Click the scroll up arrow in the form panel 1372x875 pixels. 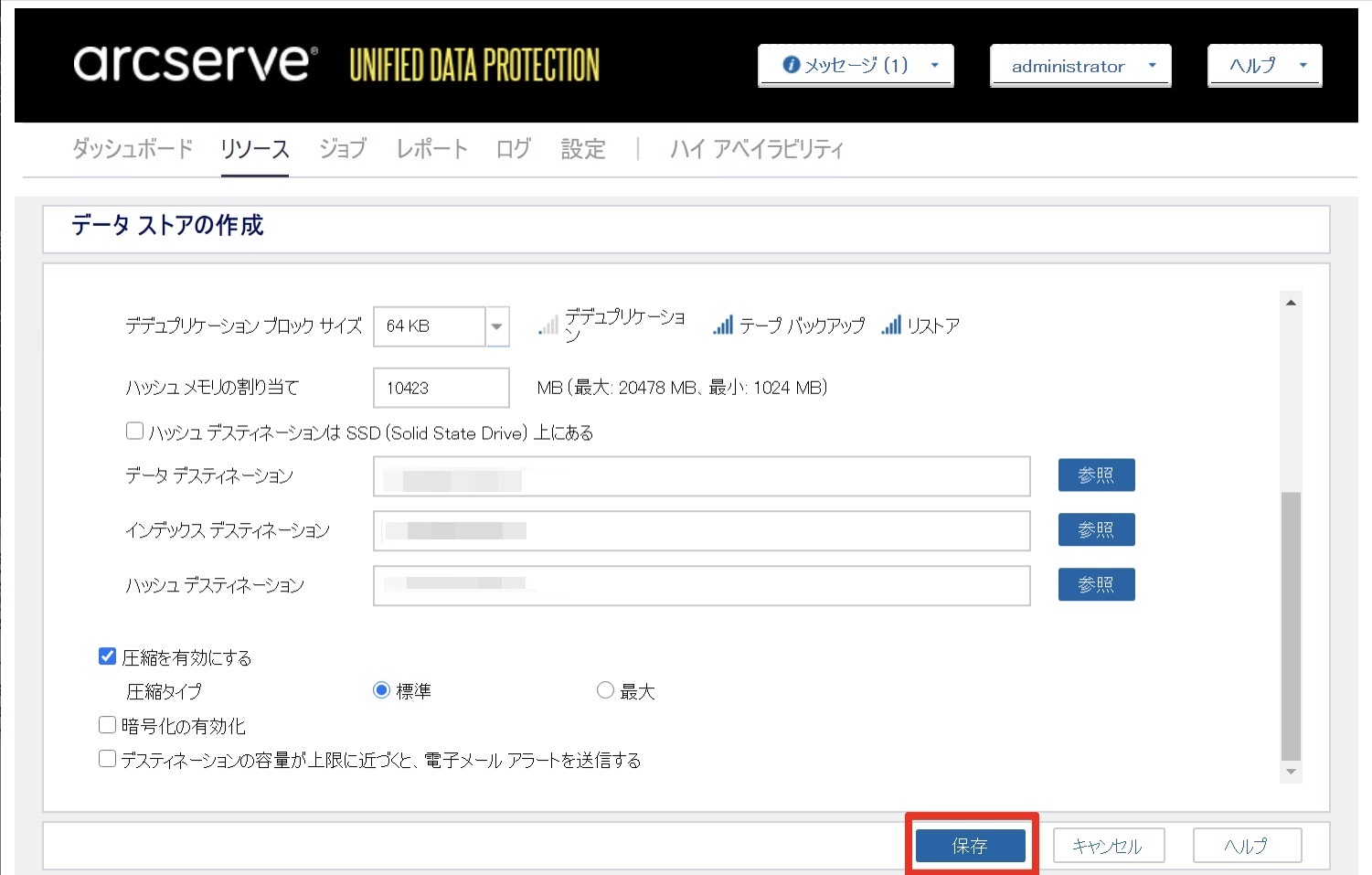pyautogui.click(x=1291, y=303)
